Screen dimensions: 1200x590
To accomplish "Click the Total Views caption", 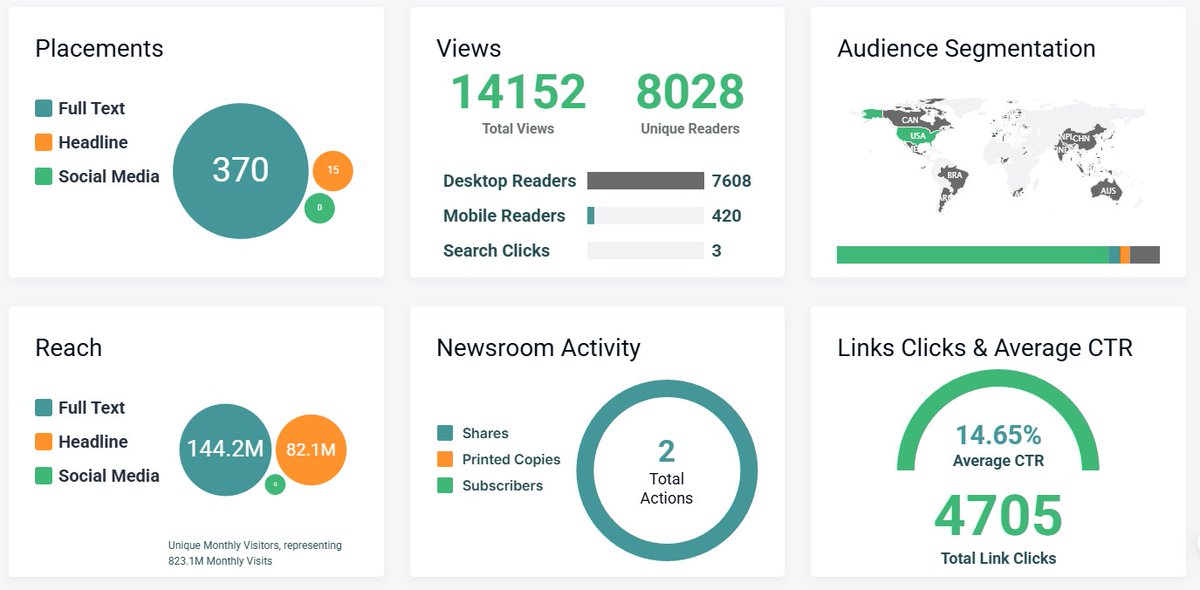I will click(518, 128).
